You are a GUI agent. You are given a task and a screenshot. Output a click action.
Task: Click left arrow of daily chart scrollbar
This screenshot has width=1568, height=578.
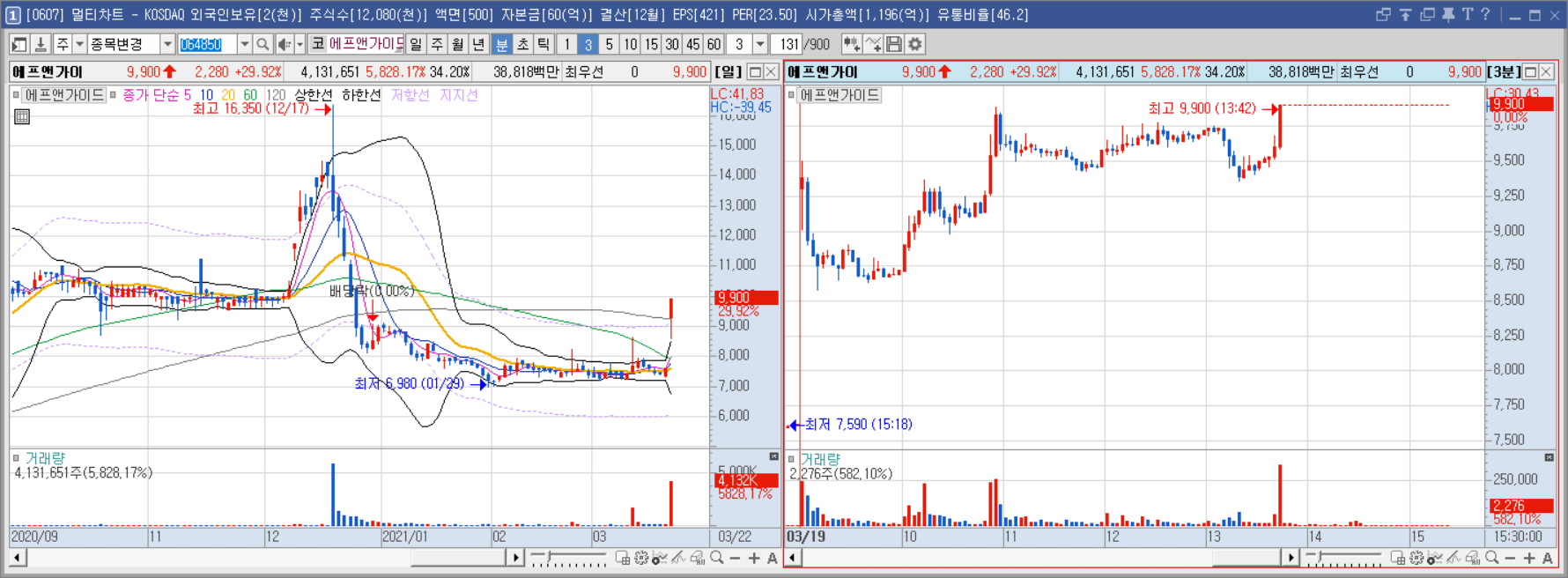coord(18,558)
